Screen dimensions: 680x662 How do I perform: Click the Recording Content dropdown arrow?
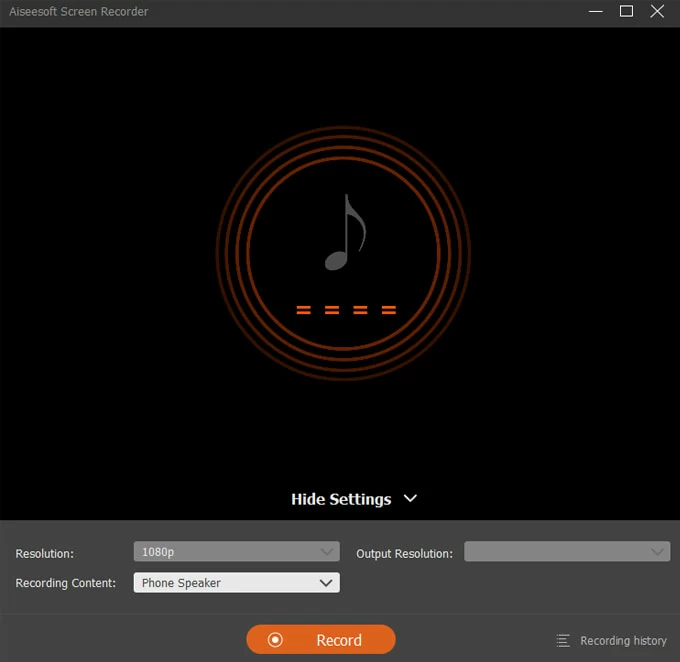point(325,583)
